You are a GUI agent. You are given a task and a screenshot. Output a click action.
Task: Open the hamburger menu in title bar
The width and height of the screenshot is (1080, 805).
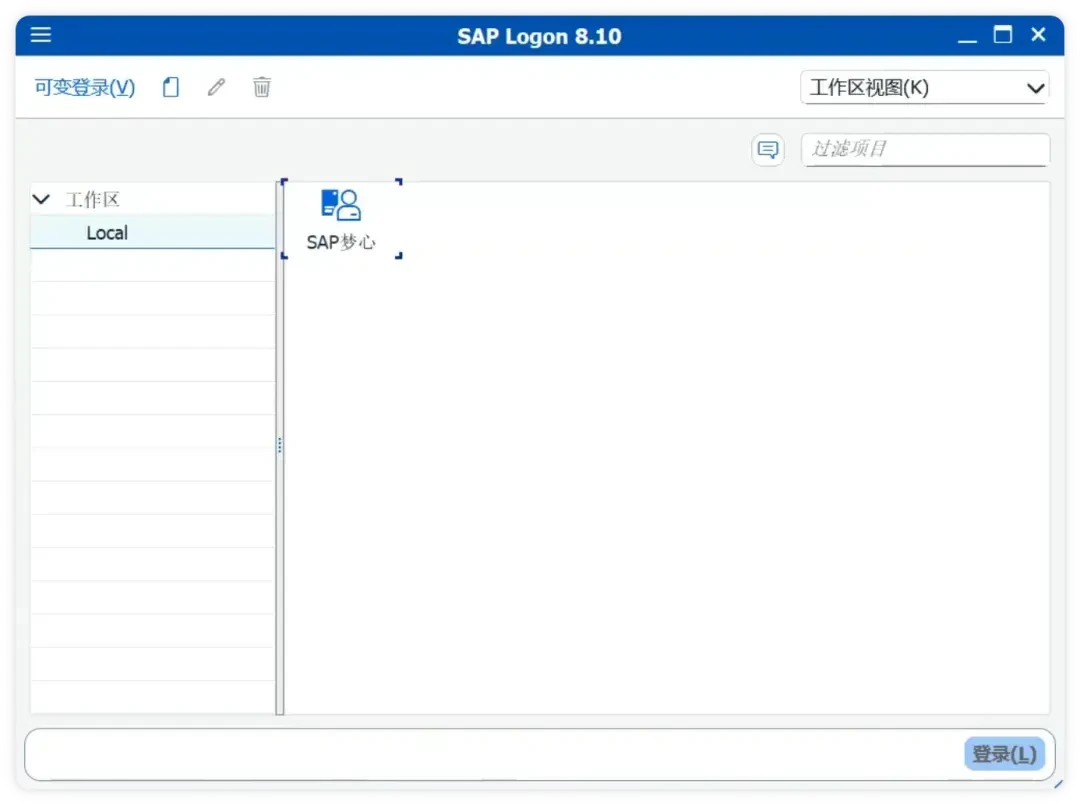click(41, 34)
